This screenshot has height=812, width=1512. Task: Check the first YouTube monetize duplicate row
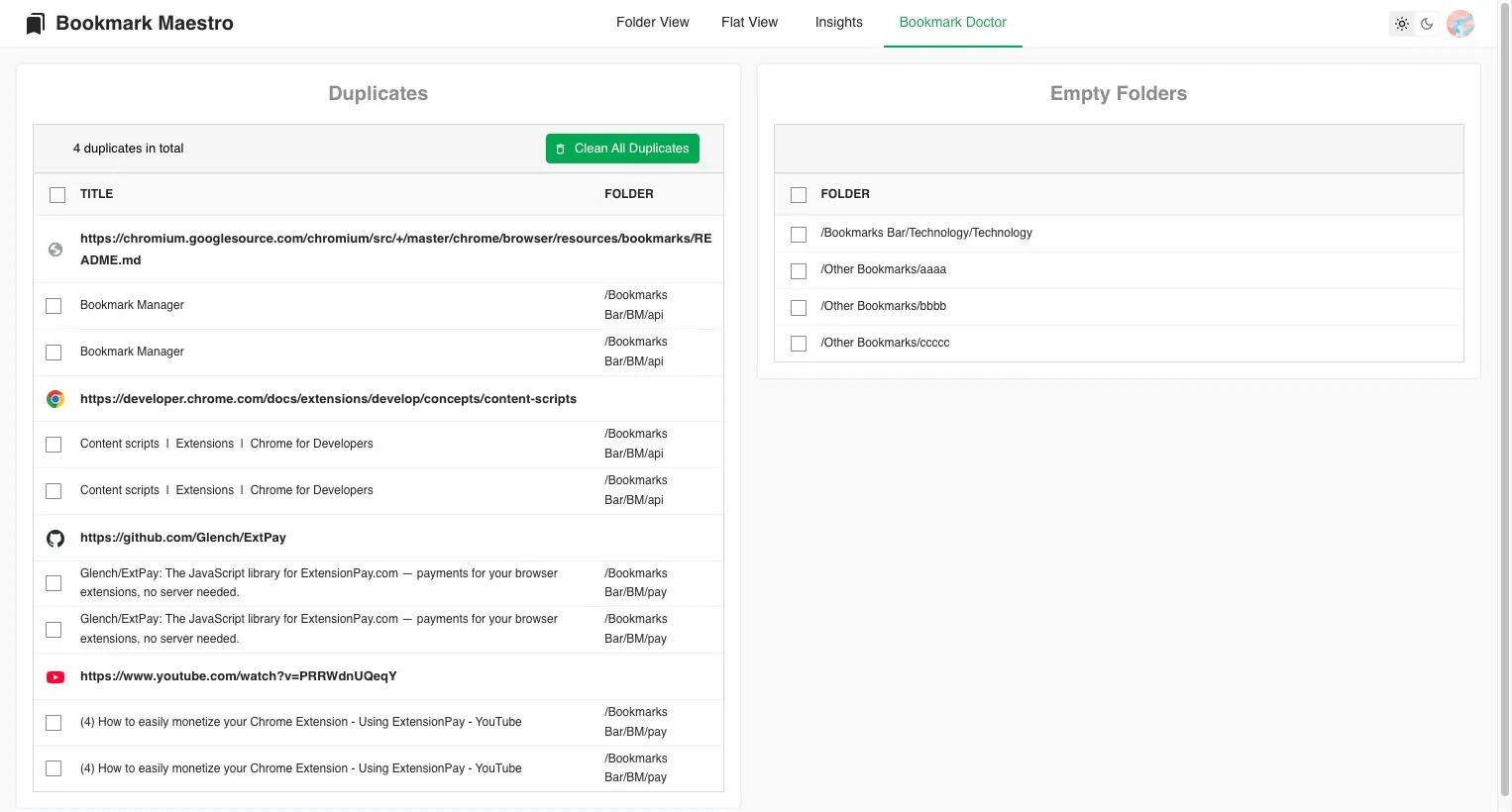point(54,723)
